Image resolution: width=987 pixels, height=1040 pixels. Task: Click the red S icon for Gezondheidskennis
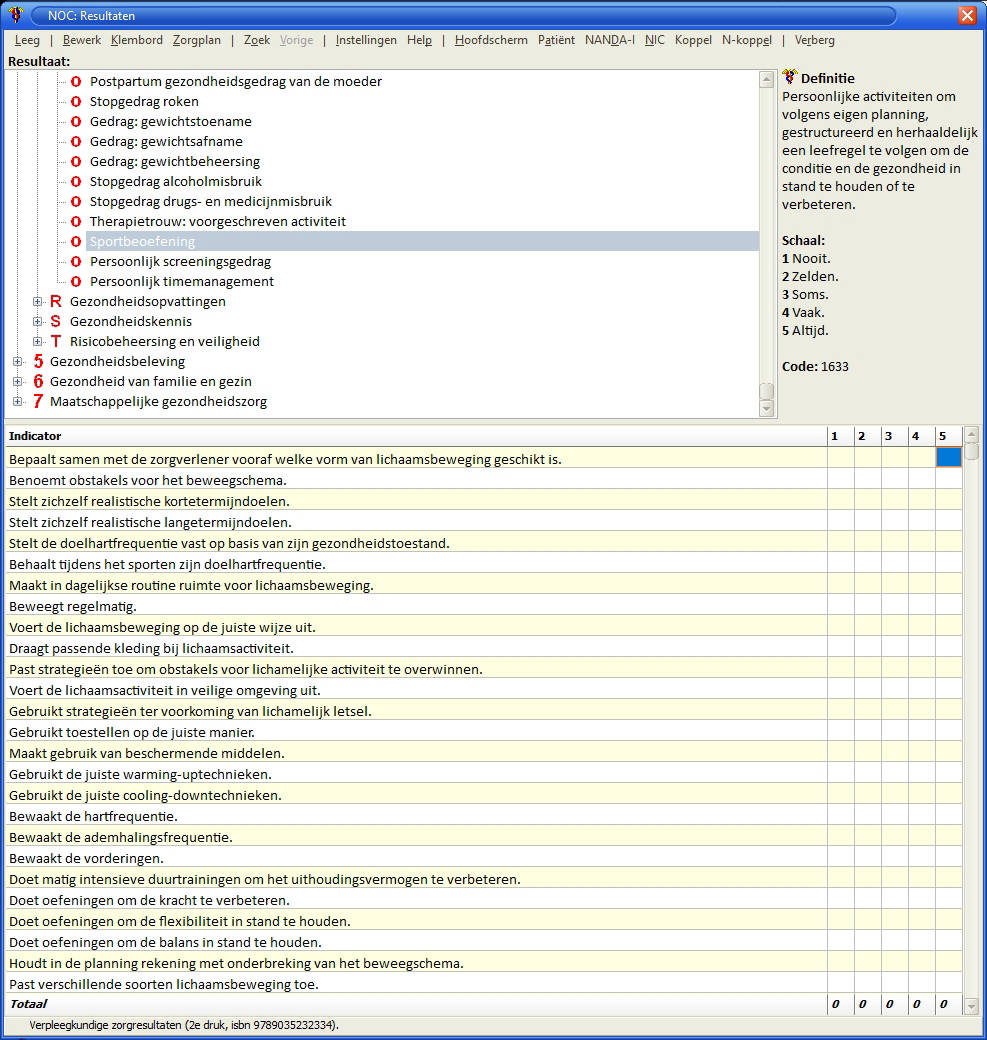[x=55, y=321]
